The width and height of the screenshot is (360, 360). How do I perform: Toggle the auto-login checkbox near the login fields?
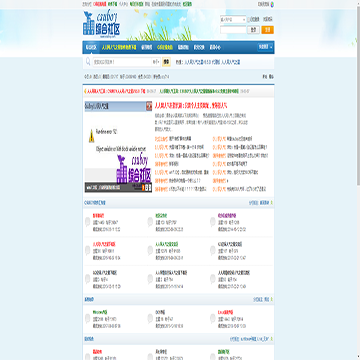coord(249,19)
